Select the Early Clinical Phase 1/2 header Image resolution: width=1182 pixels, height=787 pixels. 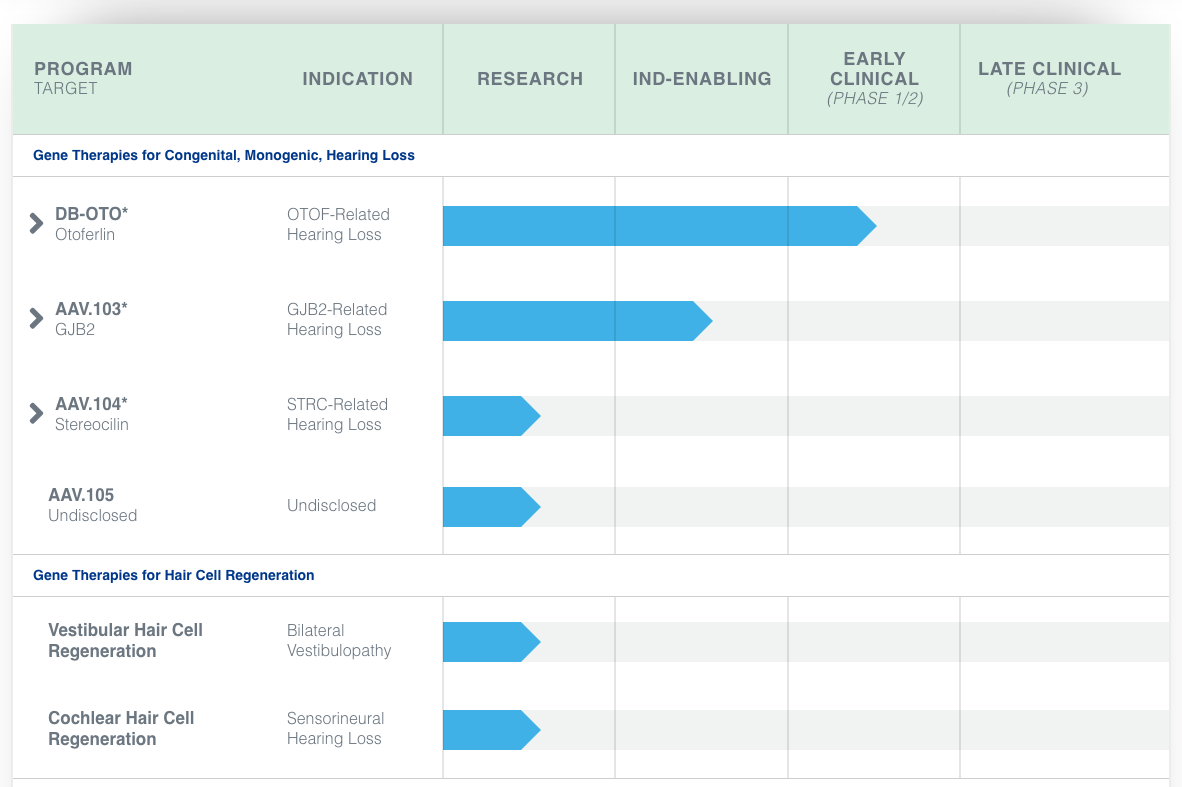coord(874,78)
